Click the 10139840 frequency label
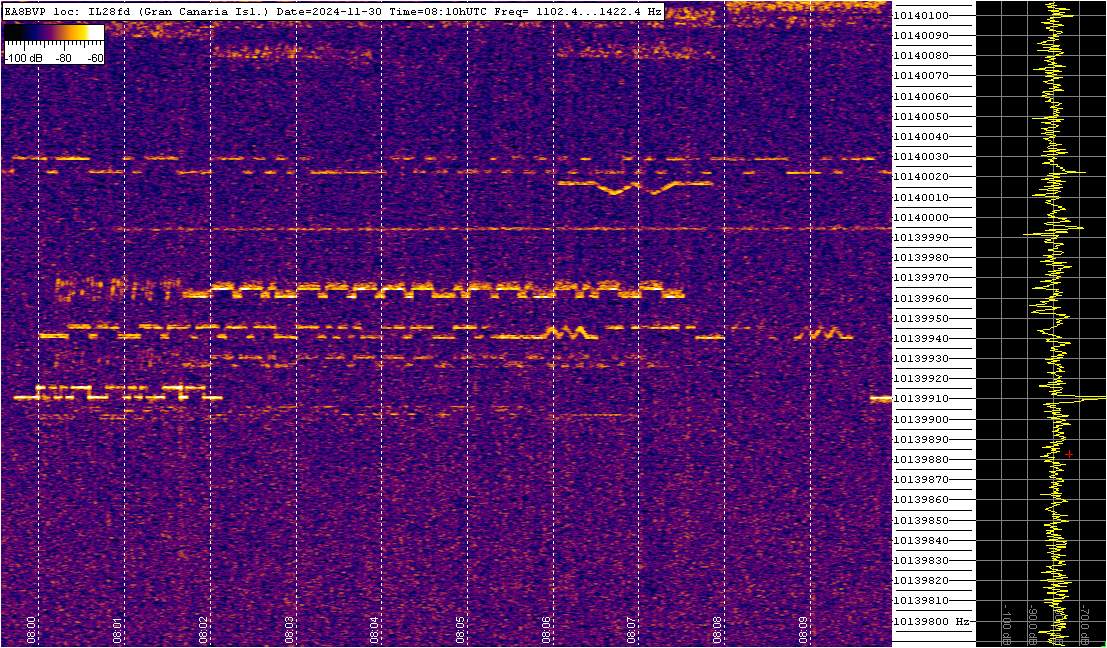 921,541
